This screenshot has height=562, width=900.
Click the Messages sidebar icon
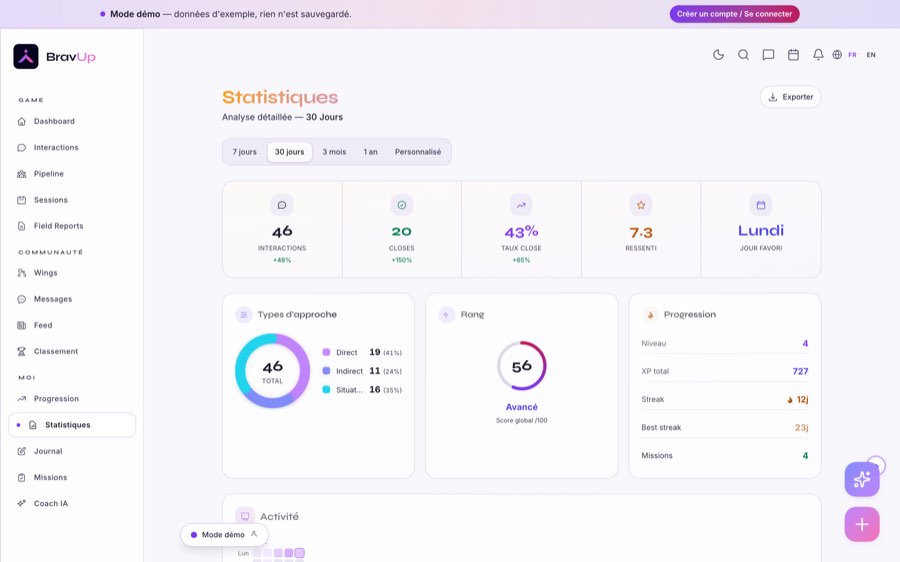[x=22, y=299]
